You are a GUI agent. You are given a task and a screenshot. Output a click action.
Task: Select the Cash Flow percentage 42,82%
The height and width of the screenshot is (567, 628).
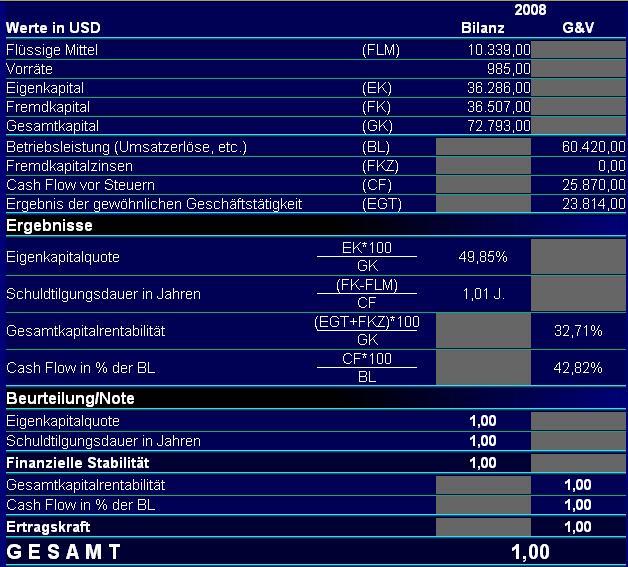click(x=578, y=368)
